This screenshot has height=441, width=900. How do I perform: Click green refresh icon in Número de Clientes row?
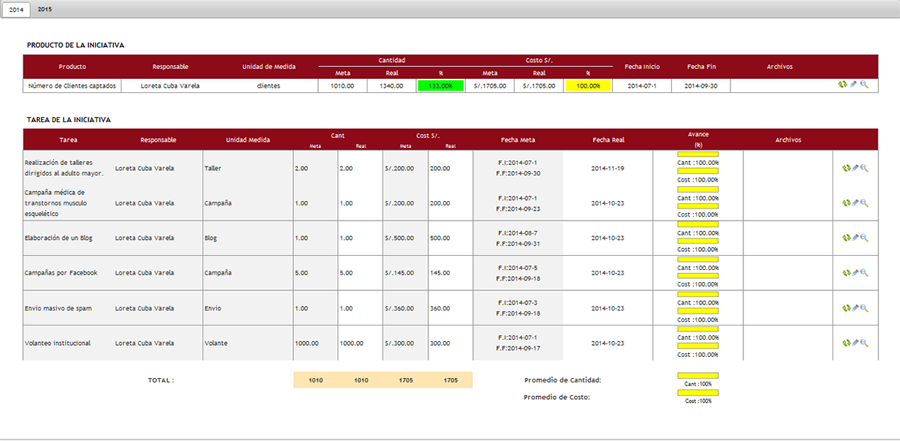pyautogui.click(x=844, y=86)
